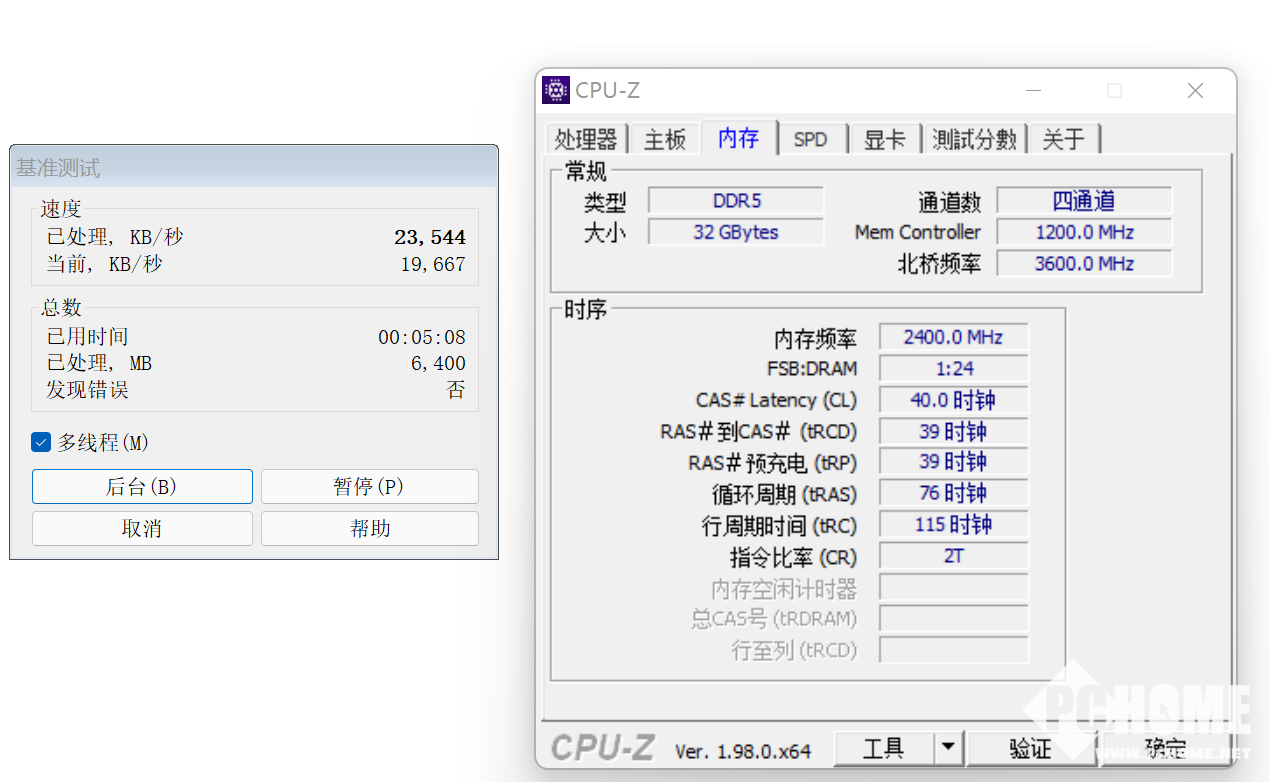Click the tRCD 39 时钟 value
This screenshot has height=782, width=1269.
coord(954,432)
